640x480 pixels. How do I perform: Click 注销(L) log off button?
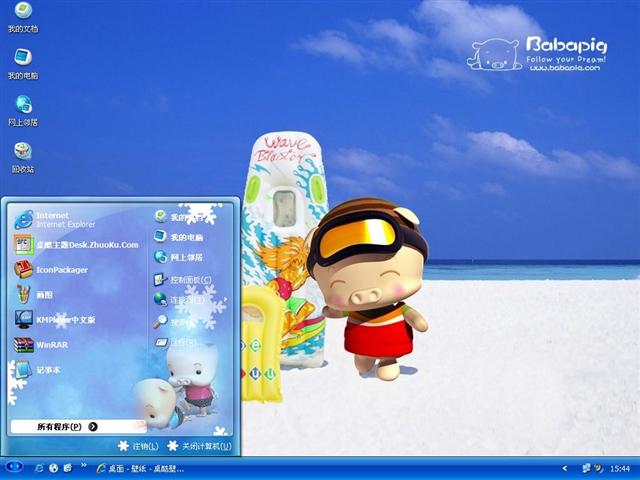(x=138, y=446)
